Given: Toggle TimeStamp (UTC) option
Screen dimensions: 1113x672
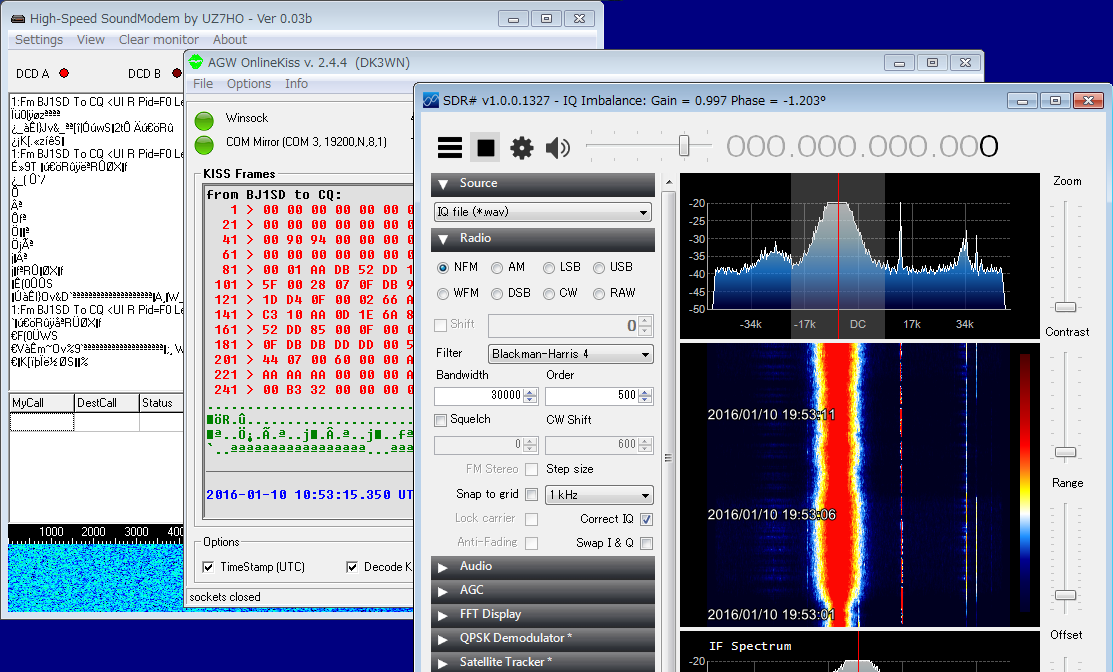Looking at the screenshot, I should coord(208,567).
